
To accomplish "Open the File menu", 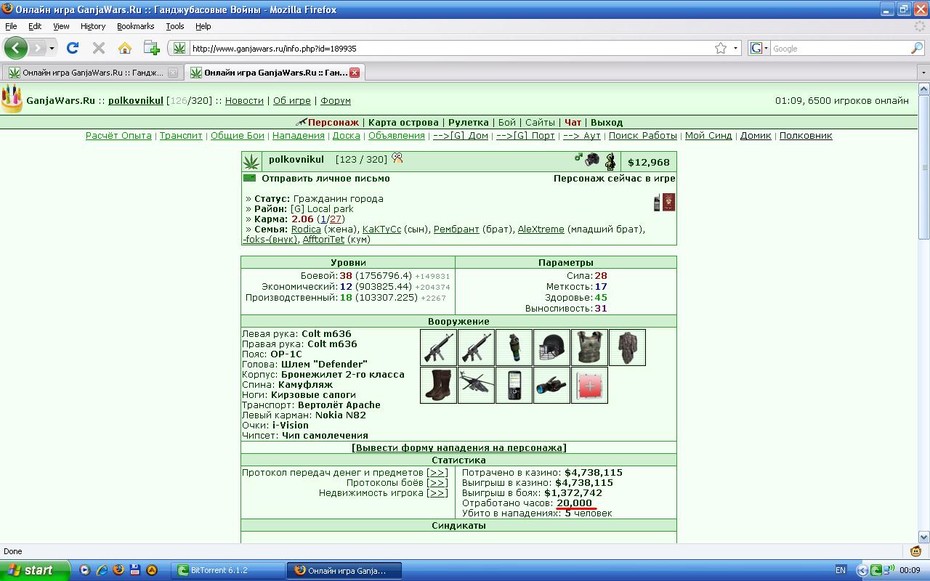I will [x=11, y=26].
